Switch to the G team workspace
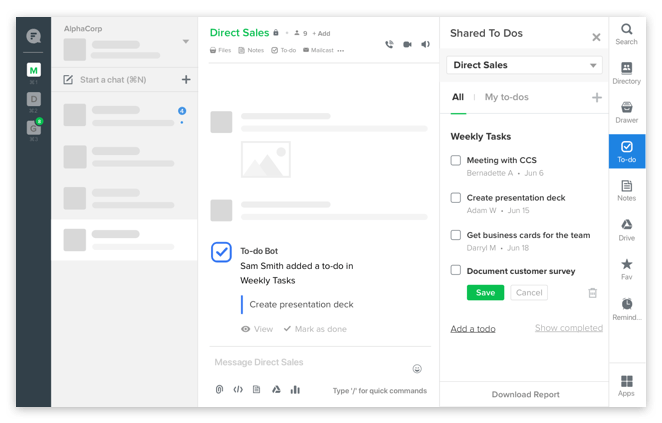 33,128
